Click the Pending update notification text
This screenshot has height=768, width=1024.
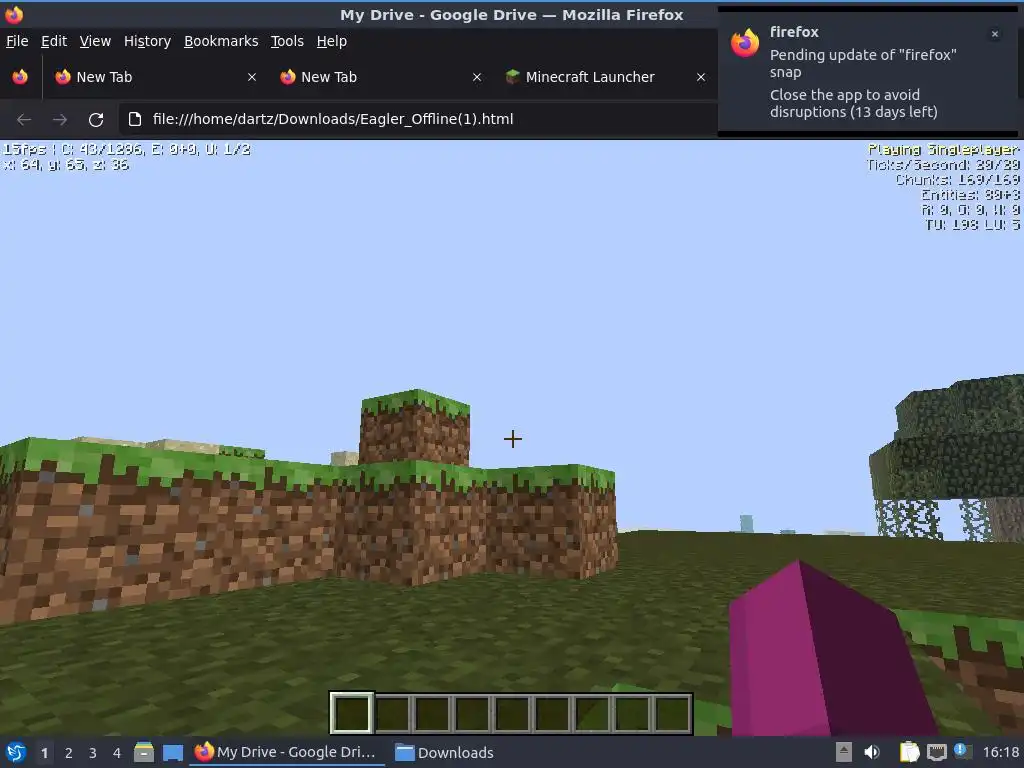point(863,63)
